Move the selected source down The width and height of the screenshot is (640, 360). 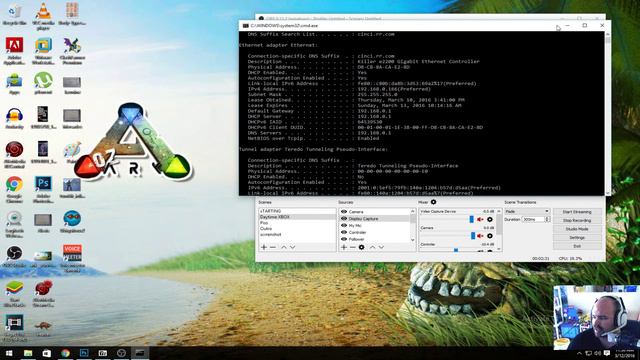(x=381, y=247)
